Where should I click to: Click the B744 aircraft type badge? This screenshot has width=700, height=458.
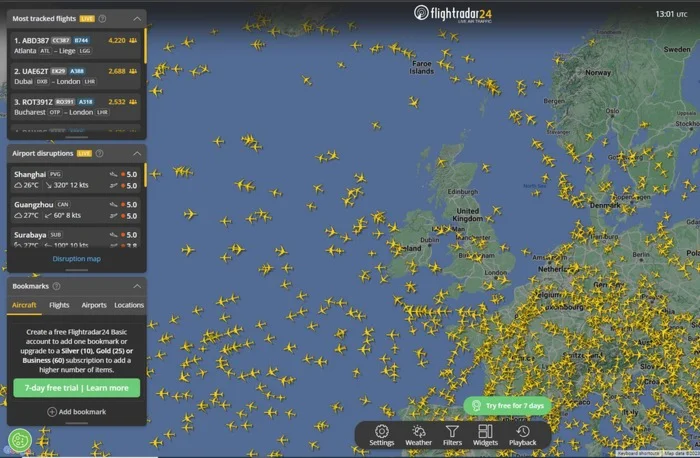point(82,40)
